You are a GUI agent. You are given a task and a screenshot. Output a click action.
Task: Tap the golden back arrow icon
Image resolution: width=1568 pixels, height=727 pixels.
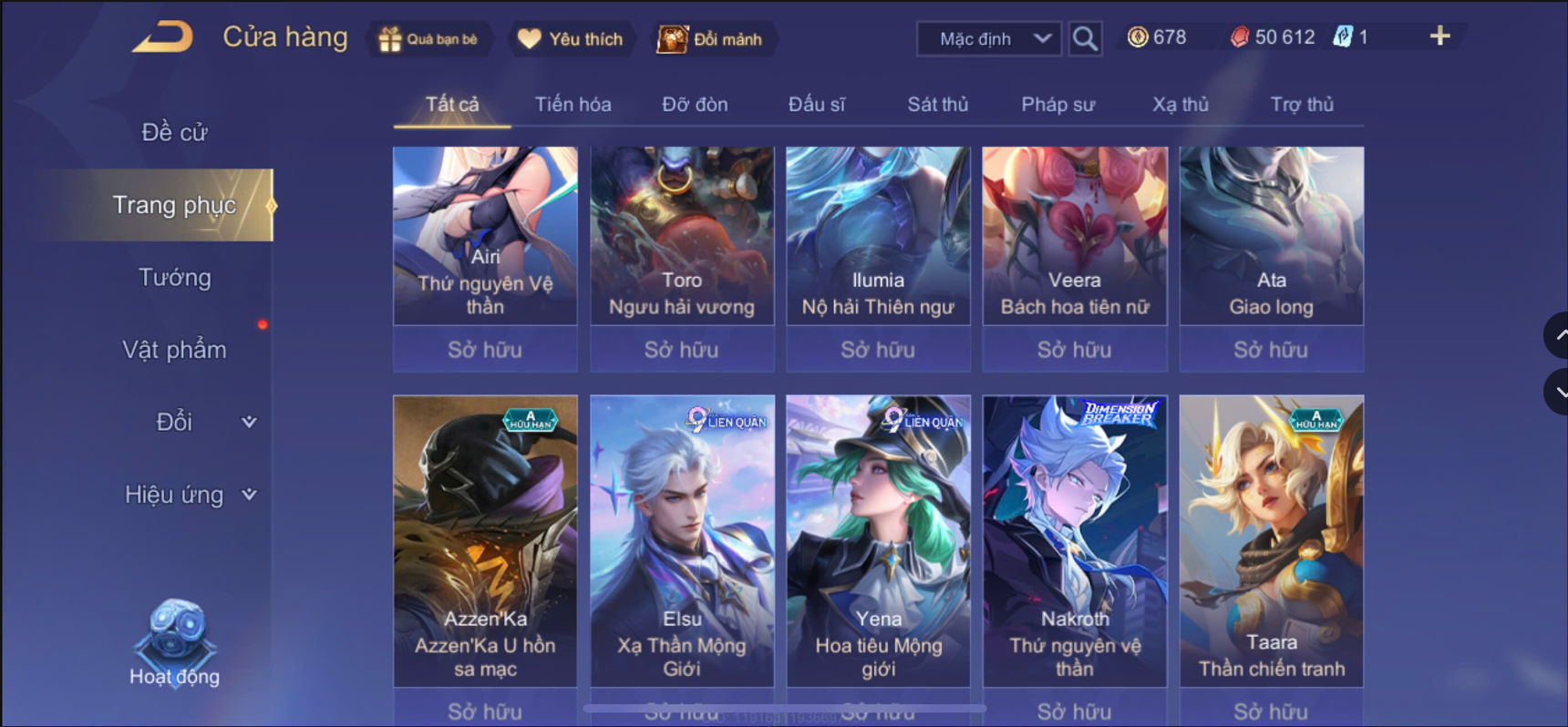(x=163, y=37)
